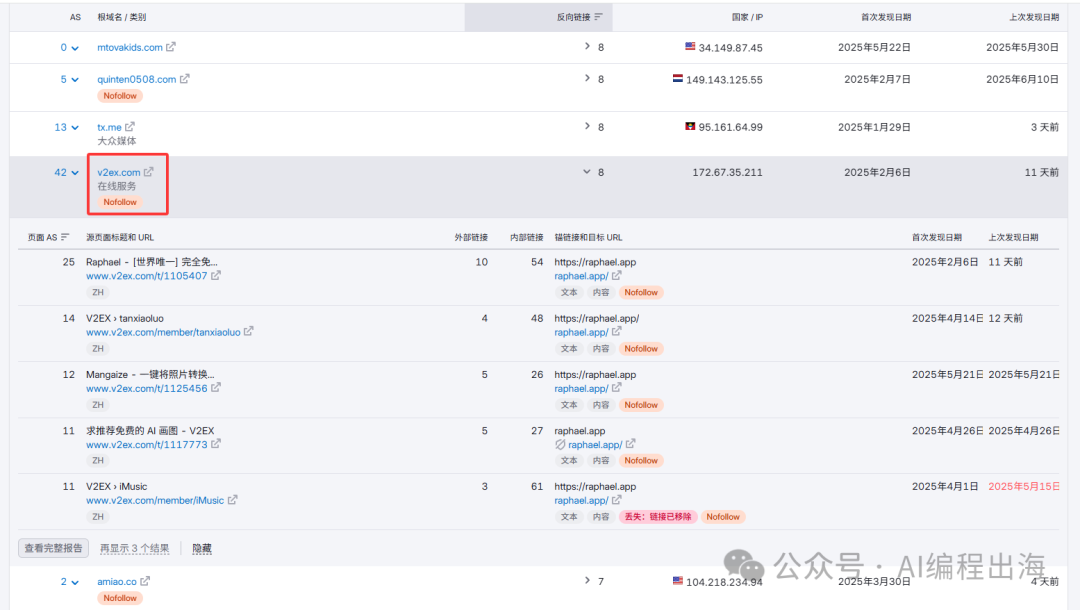Expand backlinks chevron for amiao.co row
The height and width of the screenshot is (610, 1080).
(x=587, y=581)
